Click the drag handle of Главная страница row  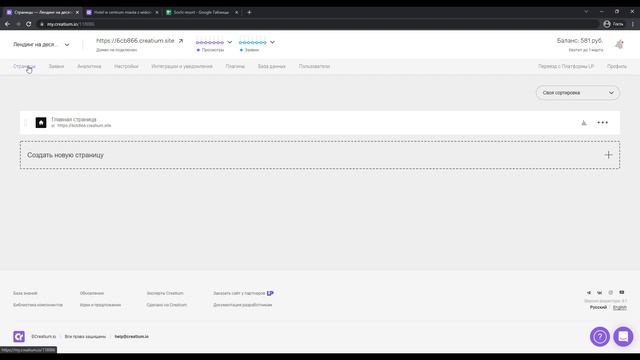(26, 122)
